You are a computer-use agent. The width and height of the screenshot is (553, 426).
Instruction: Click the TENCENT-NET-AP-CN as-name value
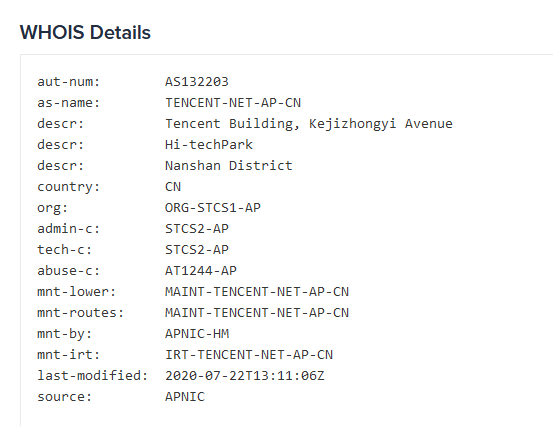point(233,103)
